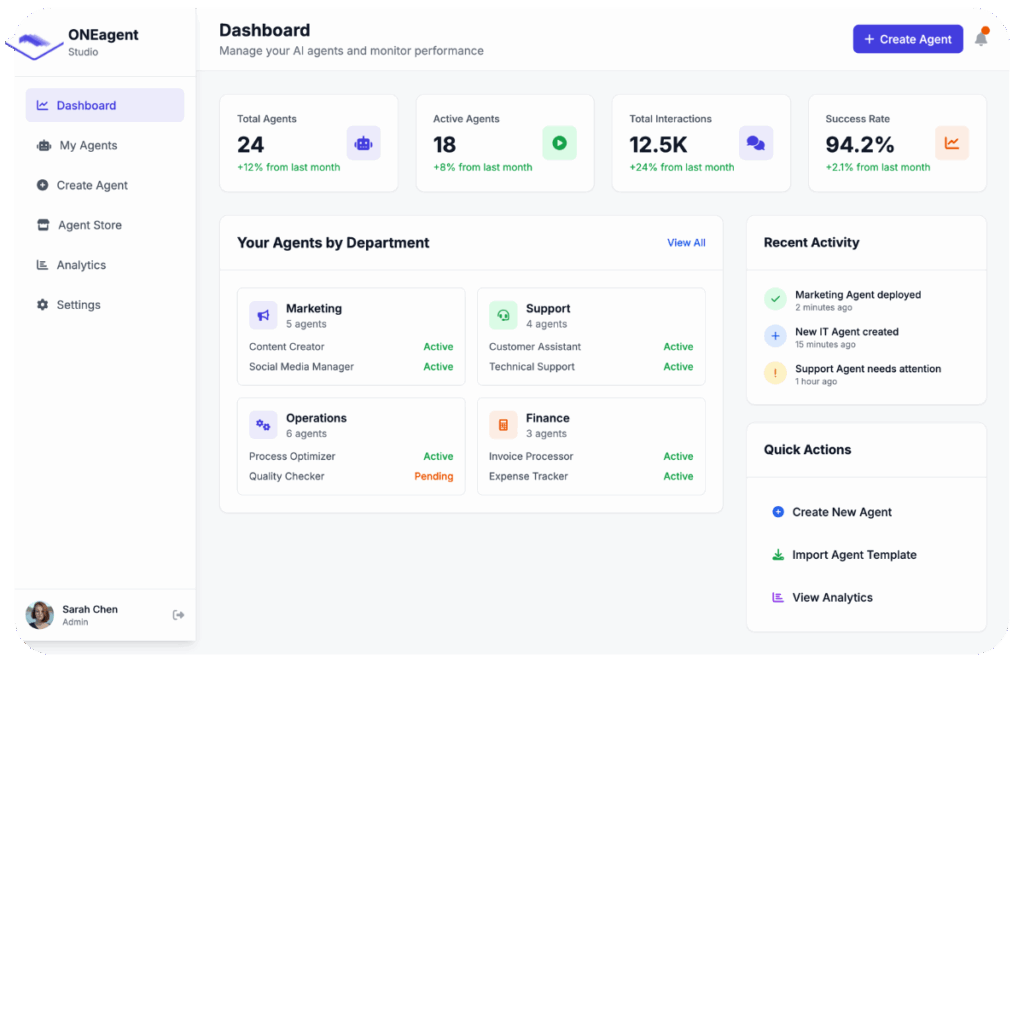Open the Support Agent needs attention activity
The width and height of the screenshot is (1024, 1024).
tap(867, 369)
